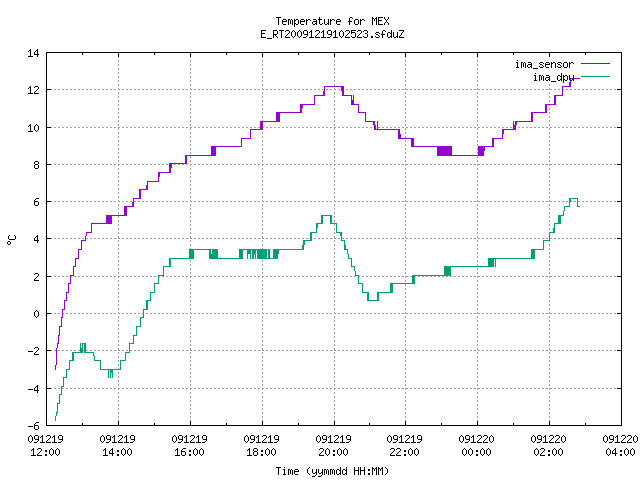Click the ima_sensor legend label
Screen dimensions: 640x480
(544, 64)
